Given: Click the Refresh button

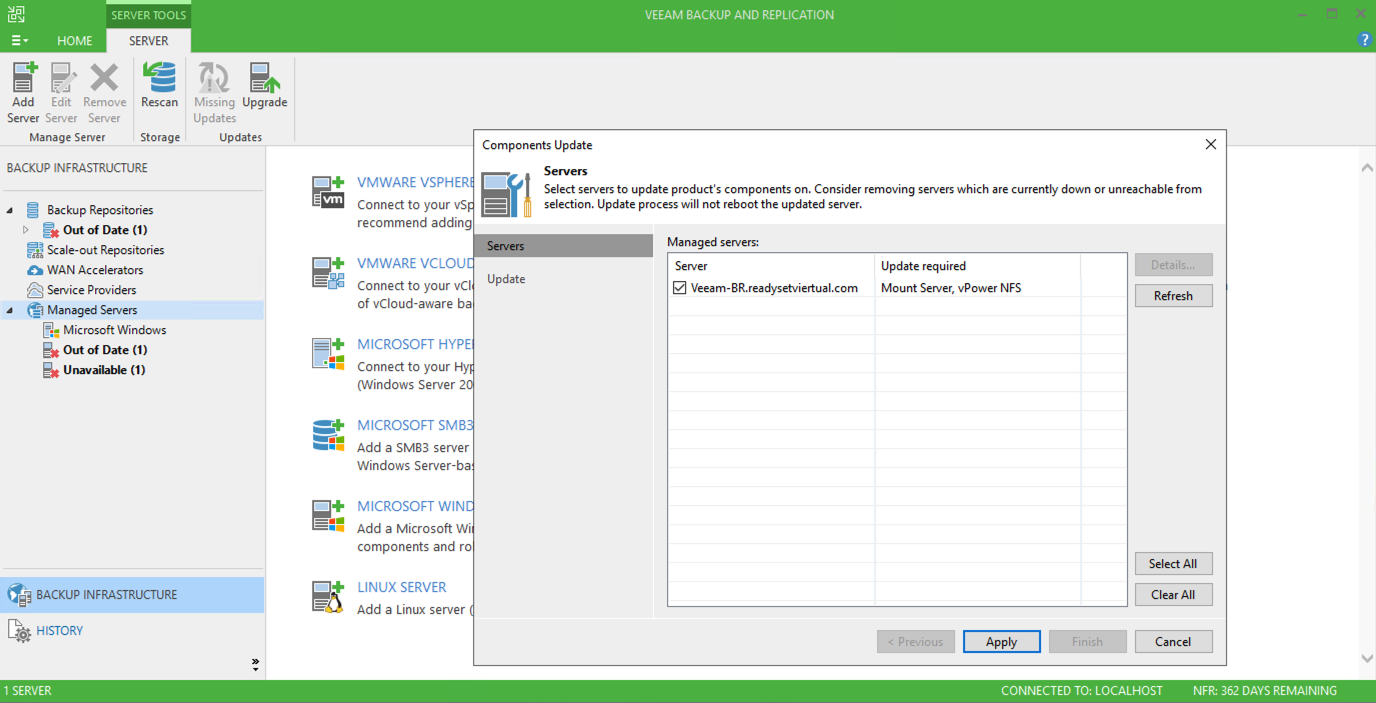Looking at the screenshot, I should [1173, 296].
